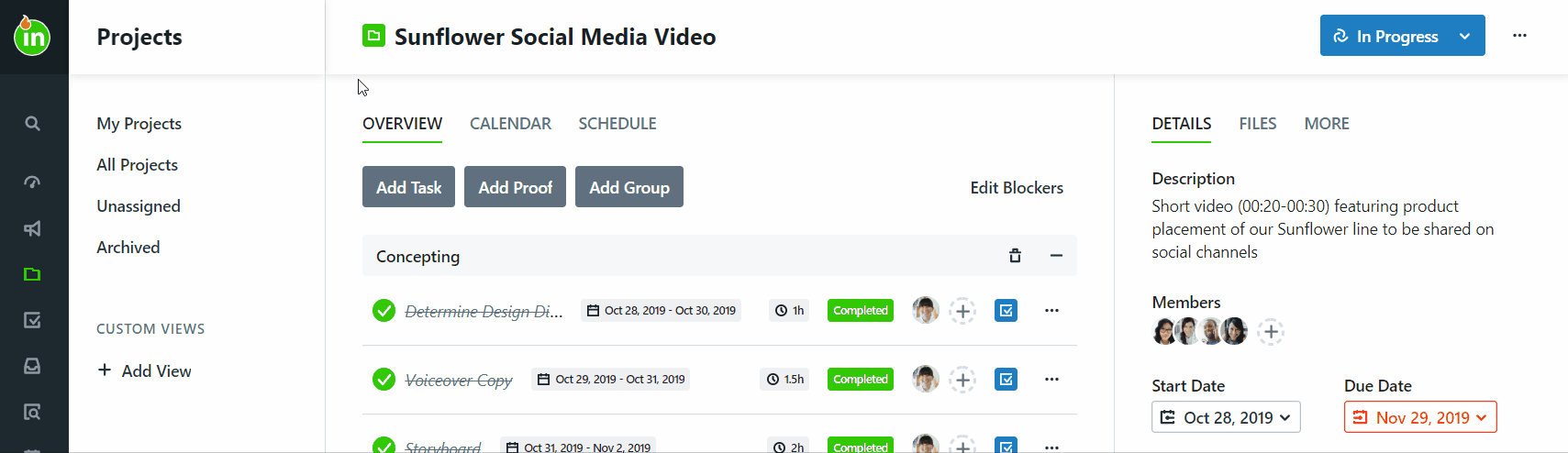Switch to the CALENDAR tab
1568x453 pixels.
[x=510, y=124]
